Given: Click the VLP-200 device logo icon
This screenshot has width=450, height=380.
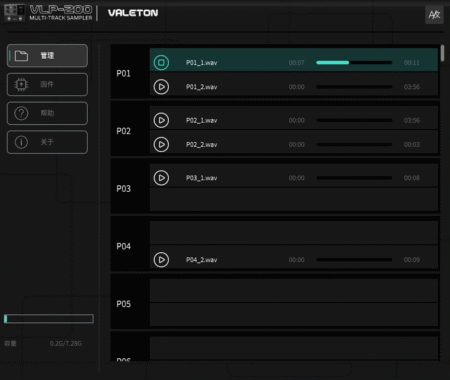Looking at the screenshot, I should click(14, 13).
